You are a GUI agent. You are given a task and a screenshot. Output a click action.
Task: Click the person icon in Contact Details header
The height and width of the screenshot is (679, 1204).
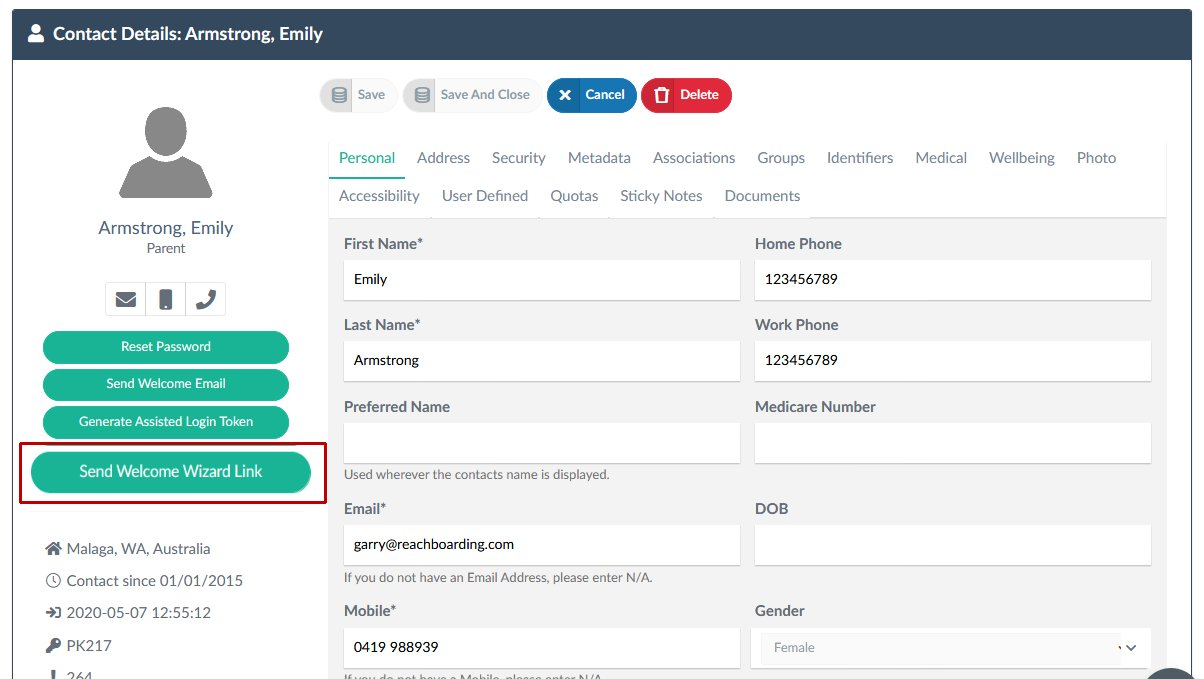click(x=36, y=34)
